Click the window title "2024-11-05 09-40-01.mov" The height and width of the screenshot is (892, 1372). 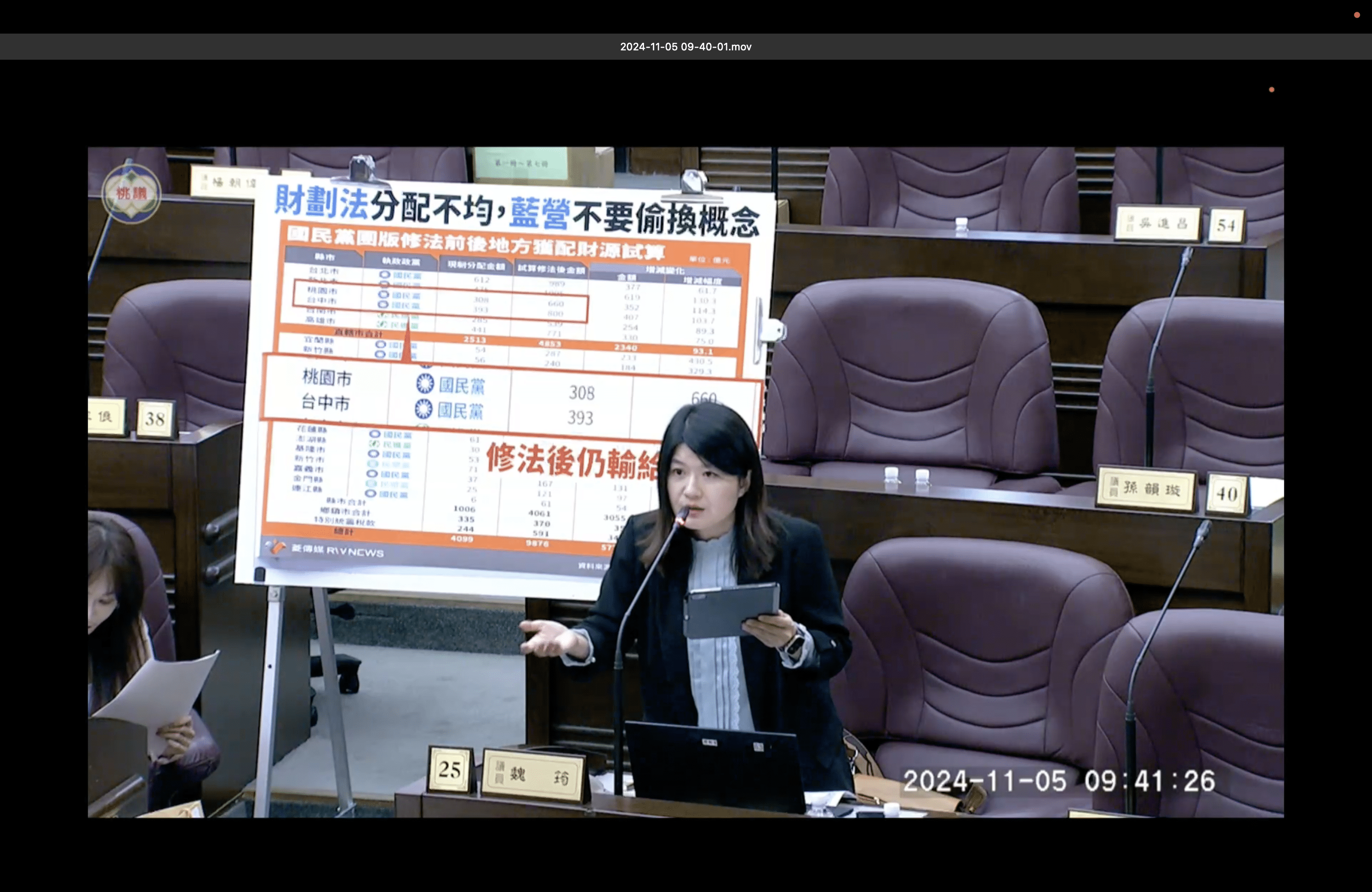686,47
